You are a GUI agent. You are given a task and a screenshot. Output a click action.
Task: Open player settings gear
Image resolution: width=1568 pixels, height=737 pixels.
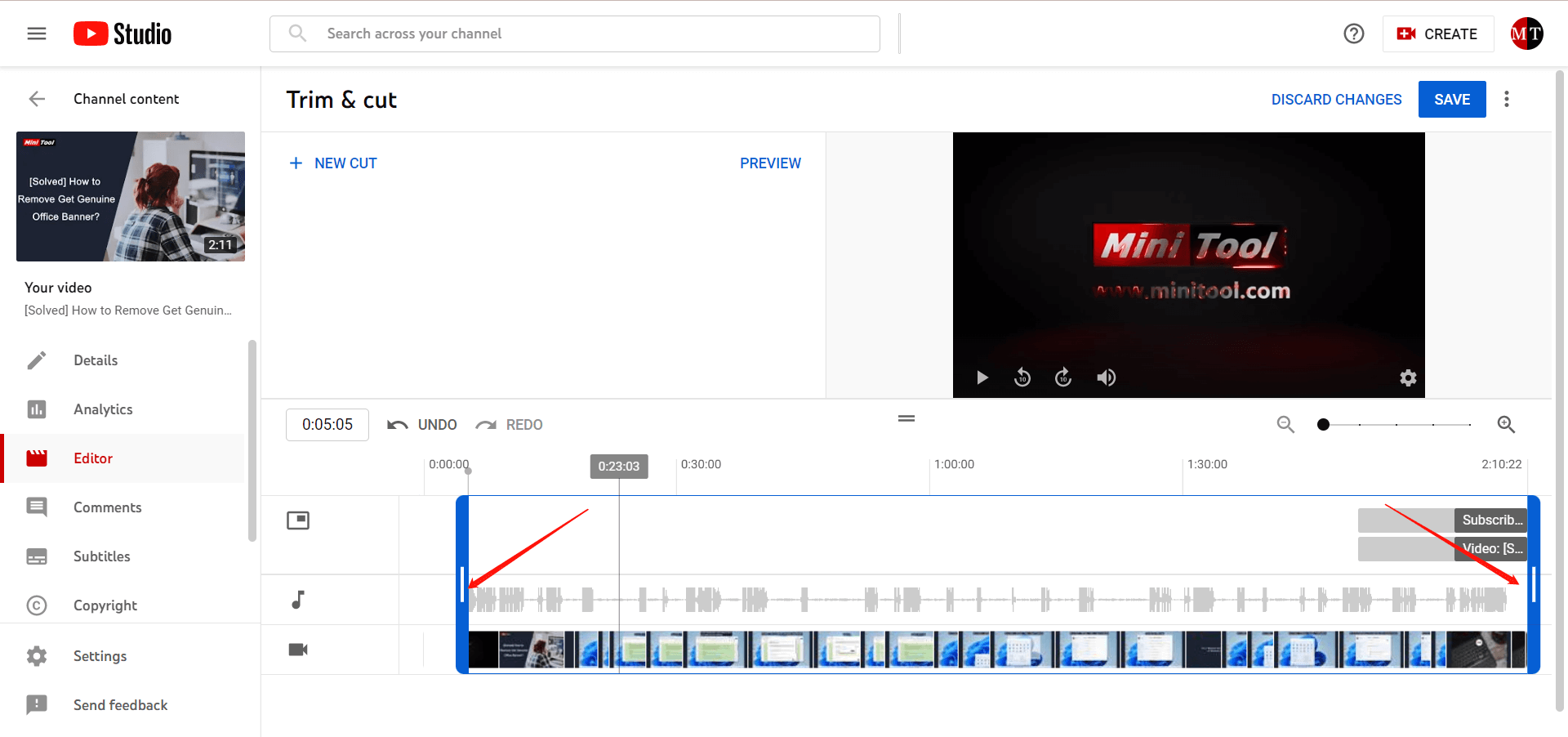(x=1408, y=377)
